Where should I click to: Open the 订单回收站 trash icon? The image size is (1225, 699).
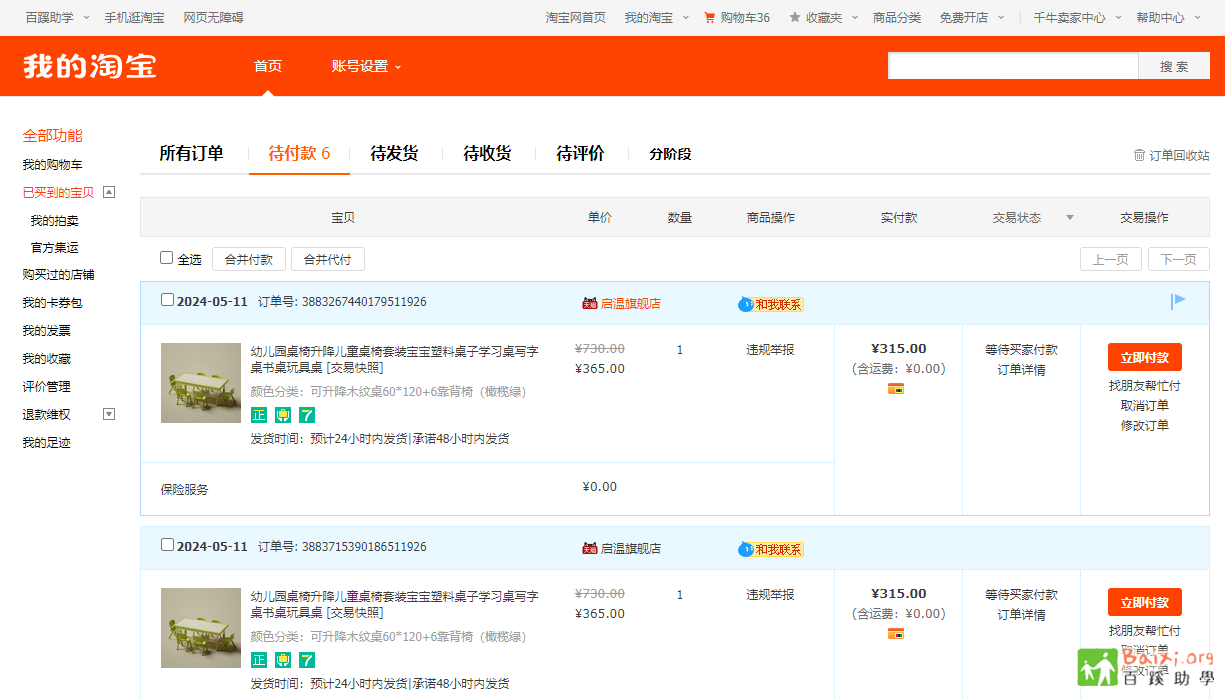[x=1139, y=155]
